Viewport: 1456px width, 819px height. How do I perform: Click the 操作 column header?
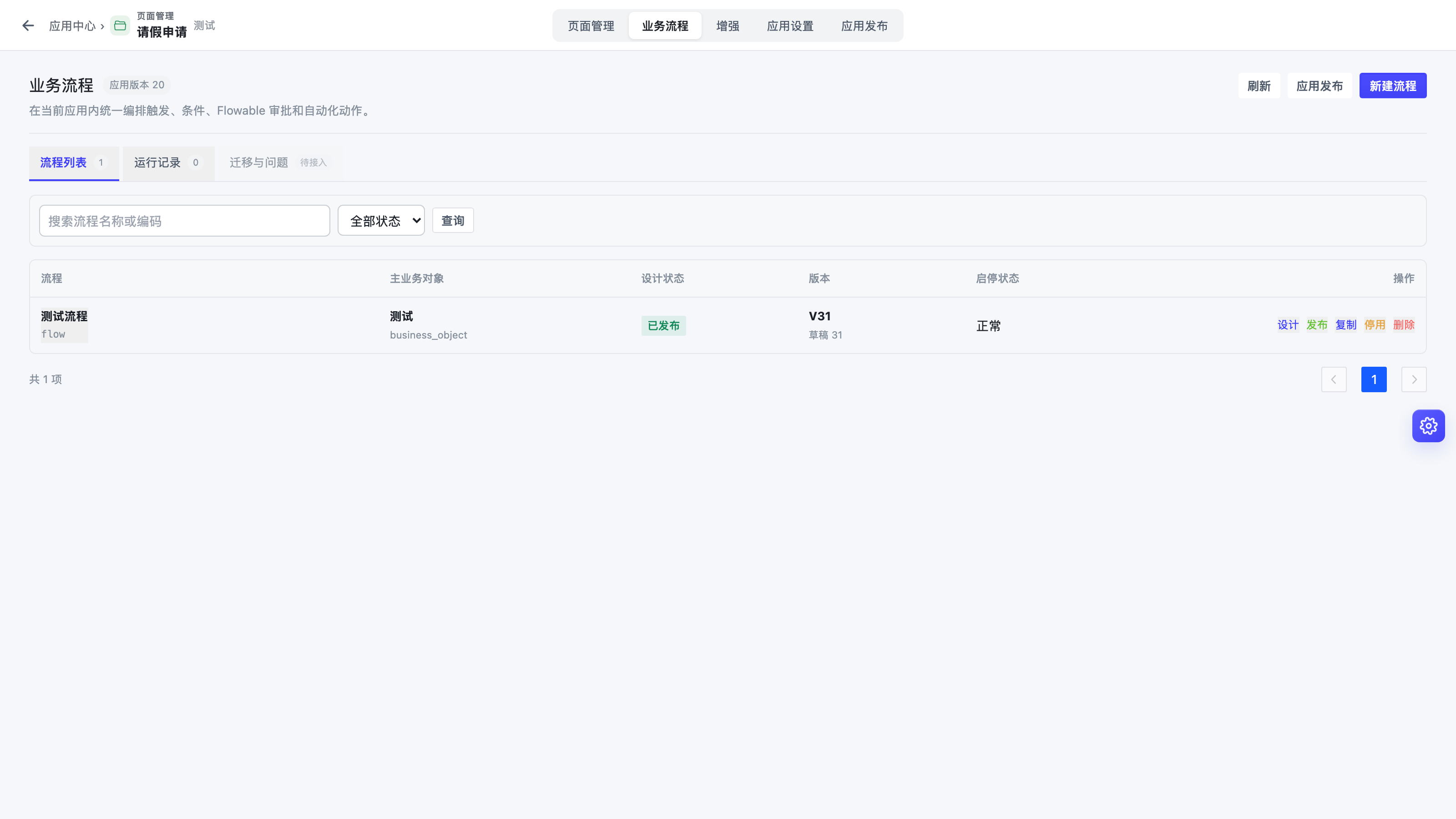1403,278
